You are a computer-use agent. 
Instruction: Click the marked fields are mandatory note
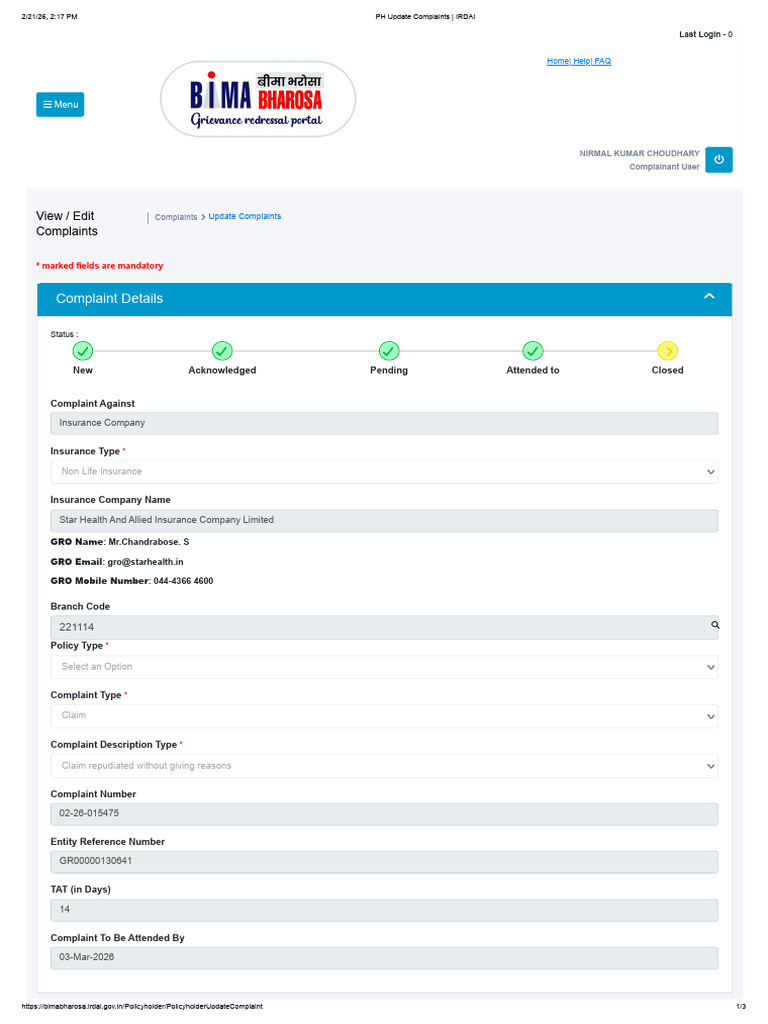pyautogui.click(x=99, y=266)
